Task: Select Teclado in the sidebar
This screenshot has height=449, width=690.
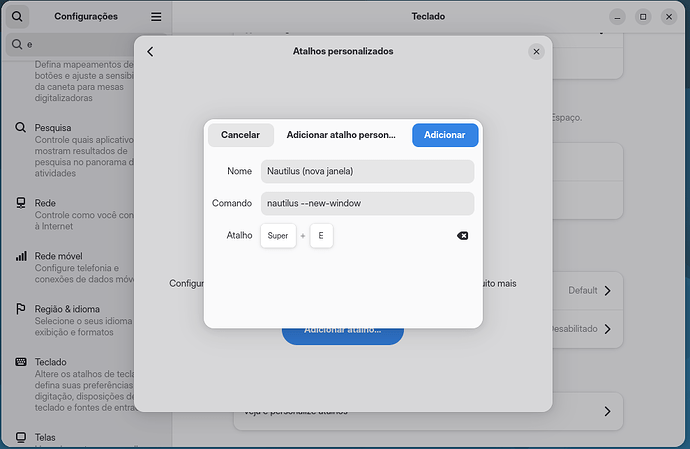Action: [x=73, y=384]
